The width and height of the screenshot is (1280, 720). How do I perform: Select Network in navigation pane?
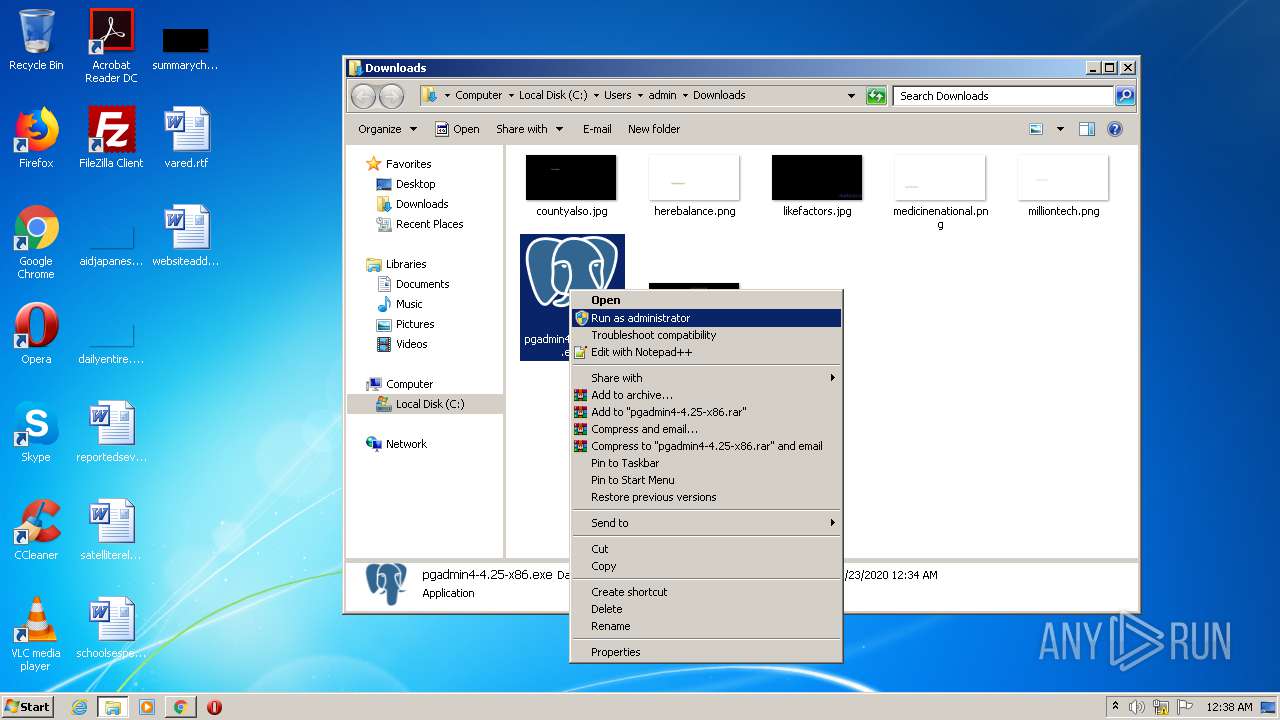click(396, 444)
